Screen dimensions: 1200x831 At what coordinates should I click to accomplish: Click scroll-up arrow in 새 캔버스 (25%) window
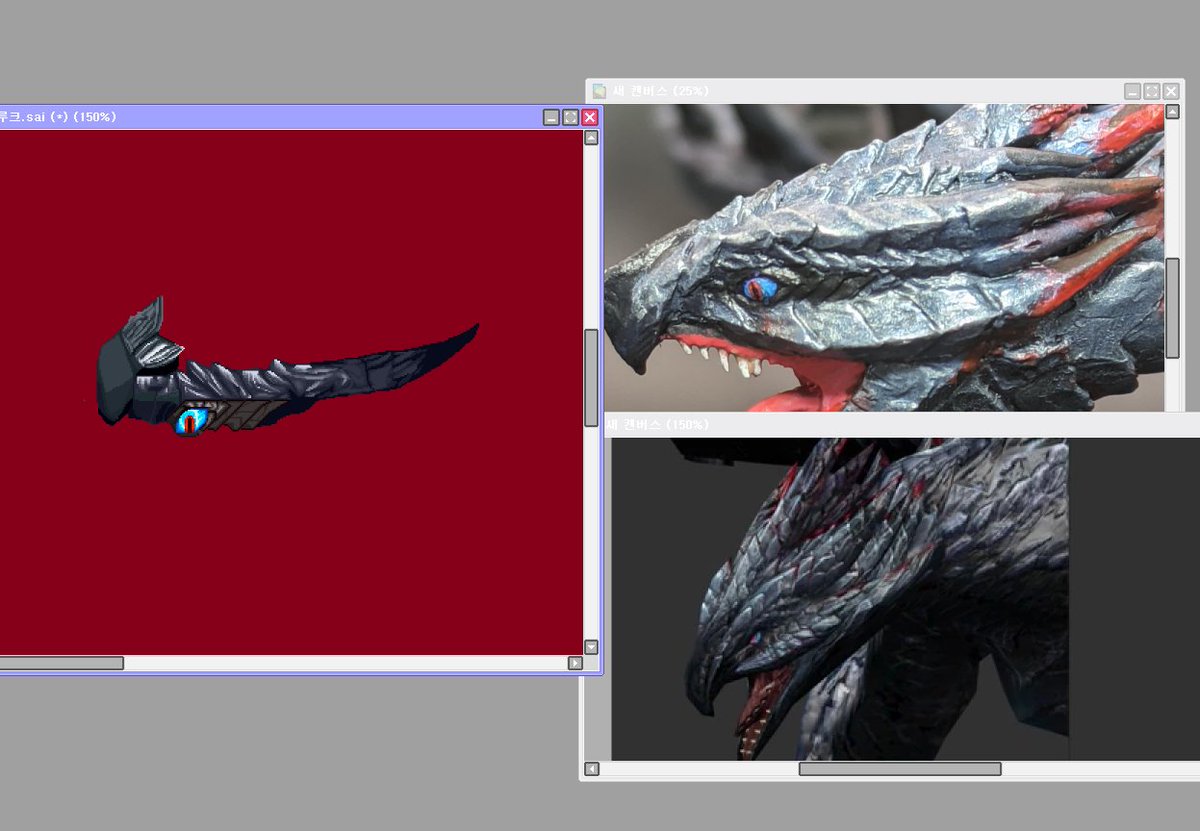coord(1173,112)
